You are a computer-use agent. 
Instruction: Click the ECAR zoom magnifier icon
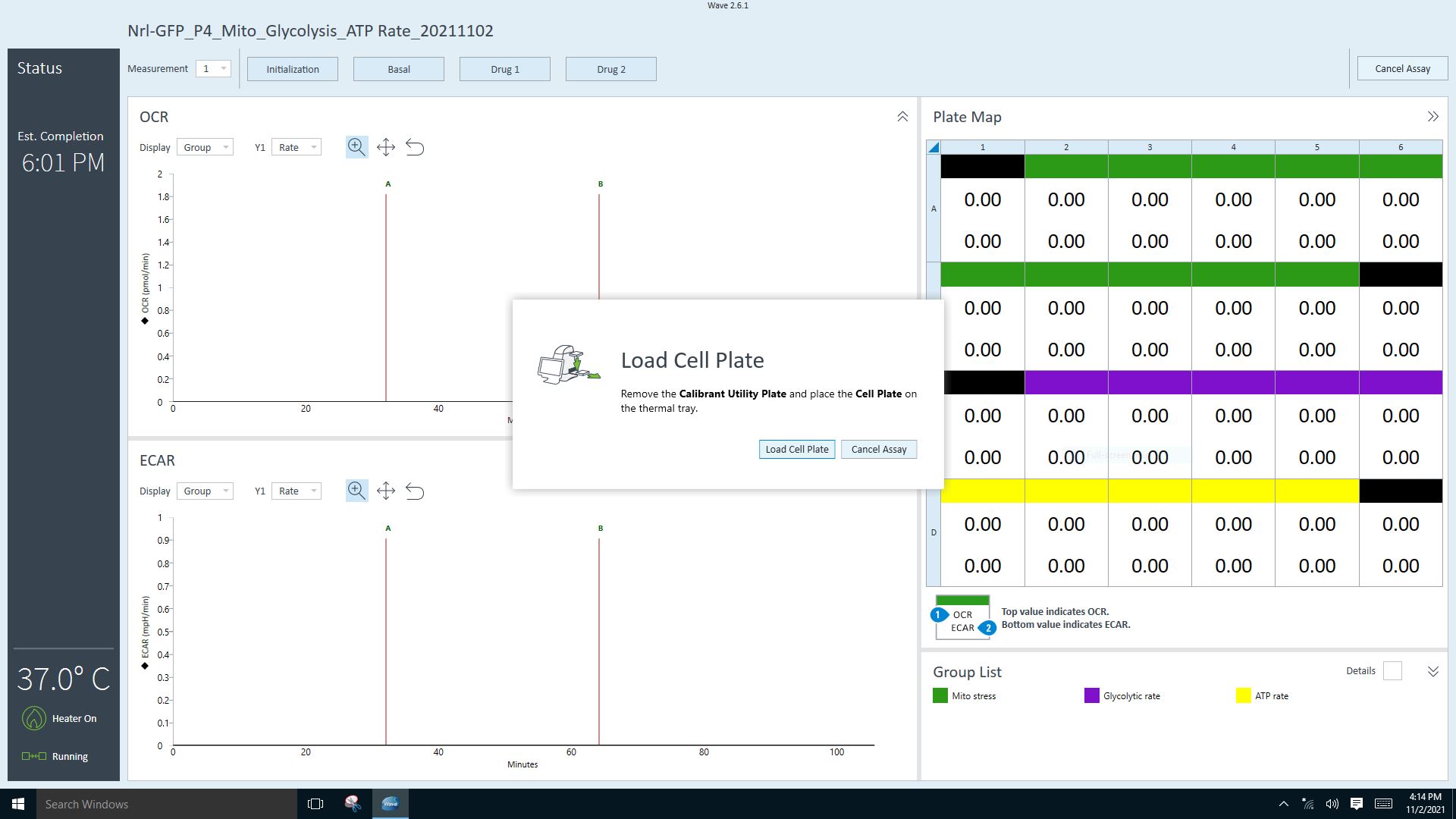(356, 491)
